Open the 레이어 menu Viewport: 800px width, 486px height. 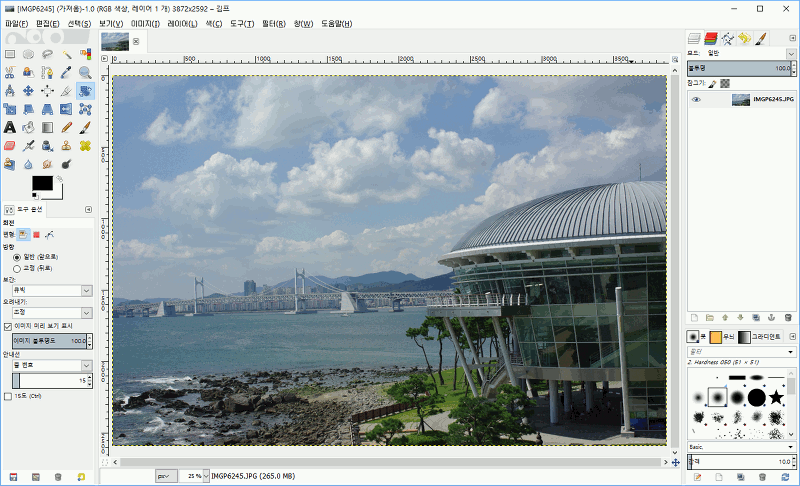point(182,22)
